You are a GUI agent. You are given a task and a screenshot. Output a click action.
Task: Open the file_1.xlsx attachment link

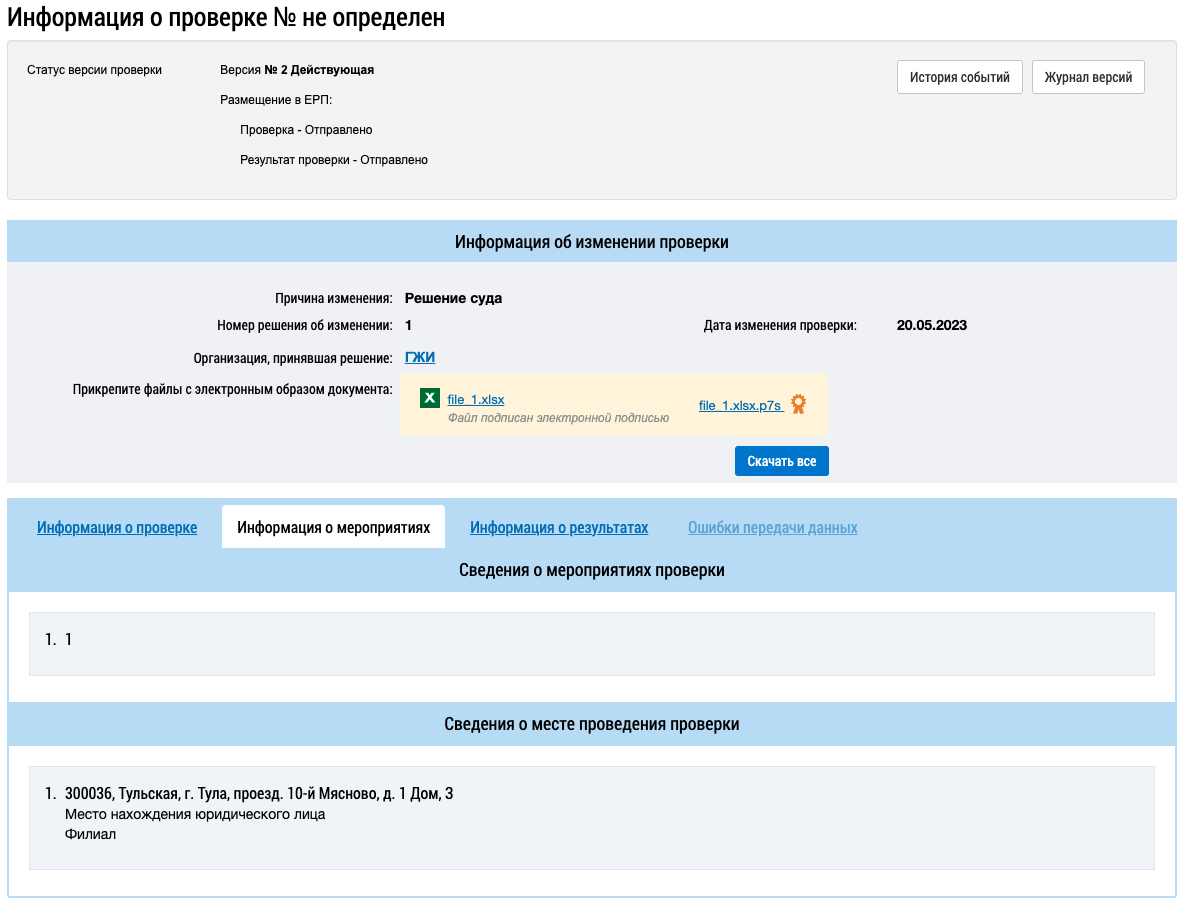coord(476,400)
